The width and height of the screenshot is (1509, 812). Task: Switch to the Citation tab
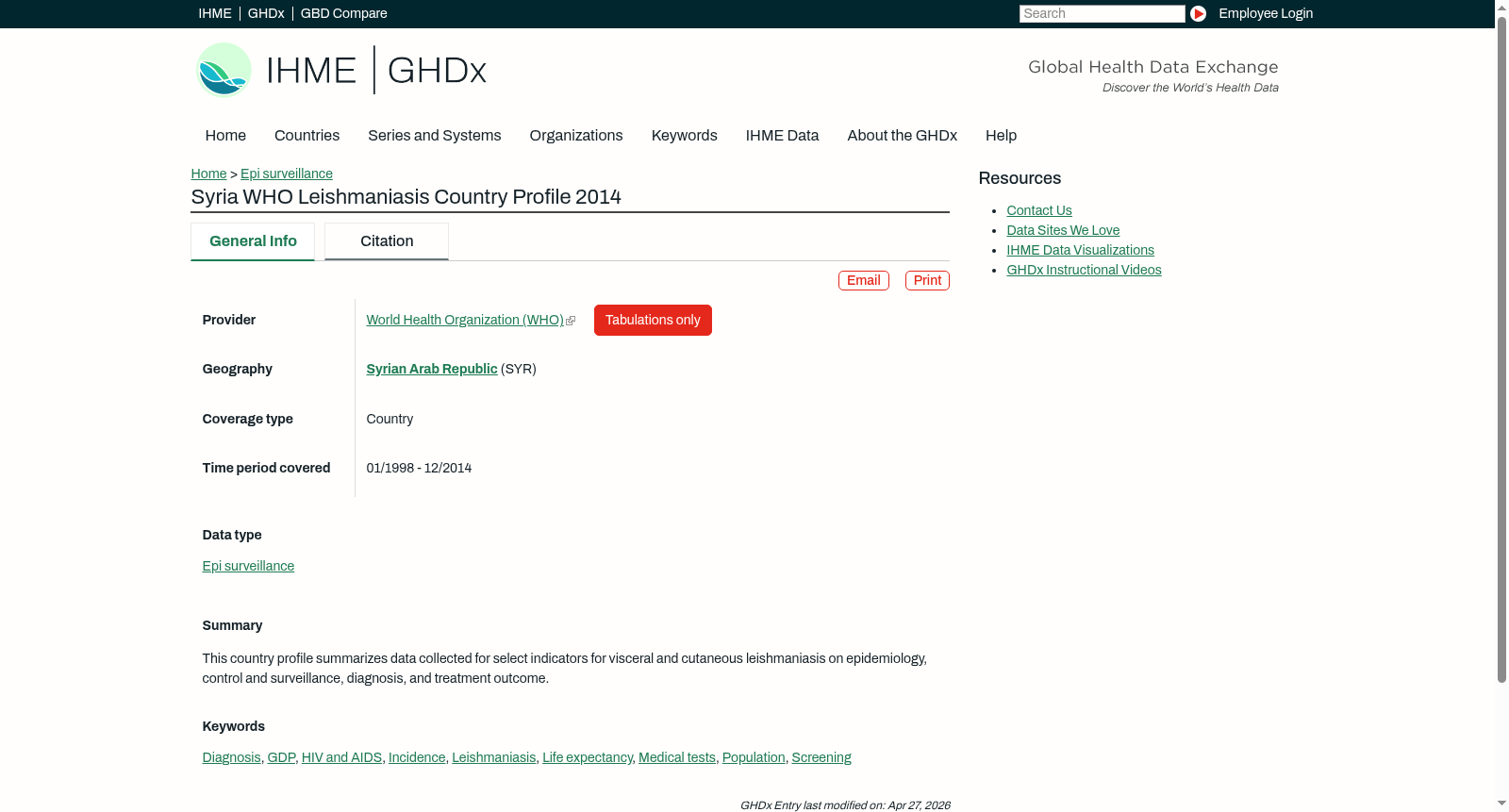pyautogui.click(x=387, y=241)
